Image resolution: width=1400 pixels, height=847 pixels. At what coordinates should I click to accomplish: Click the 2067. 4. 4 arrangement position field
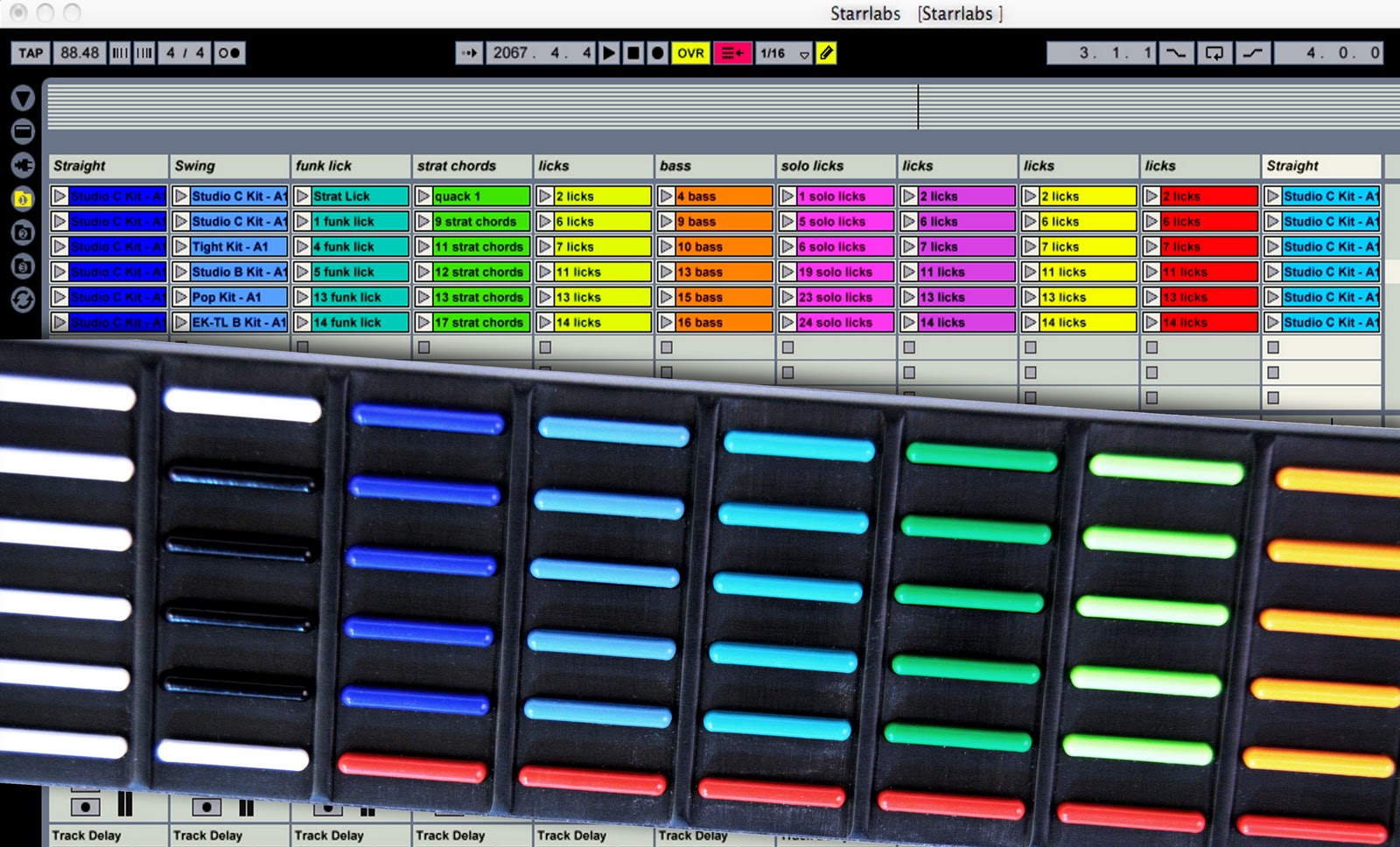tap(541, 53)
